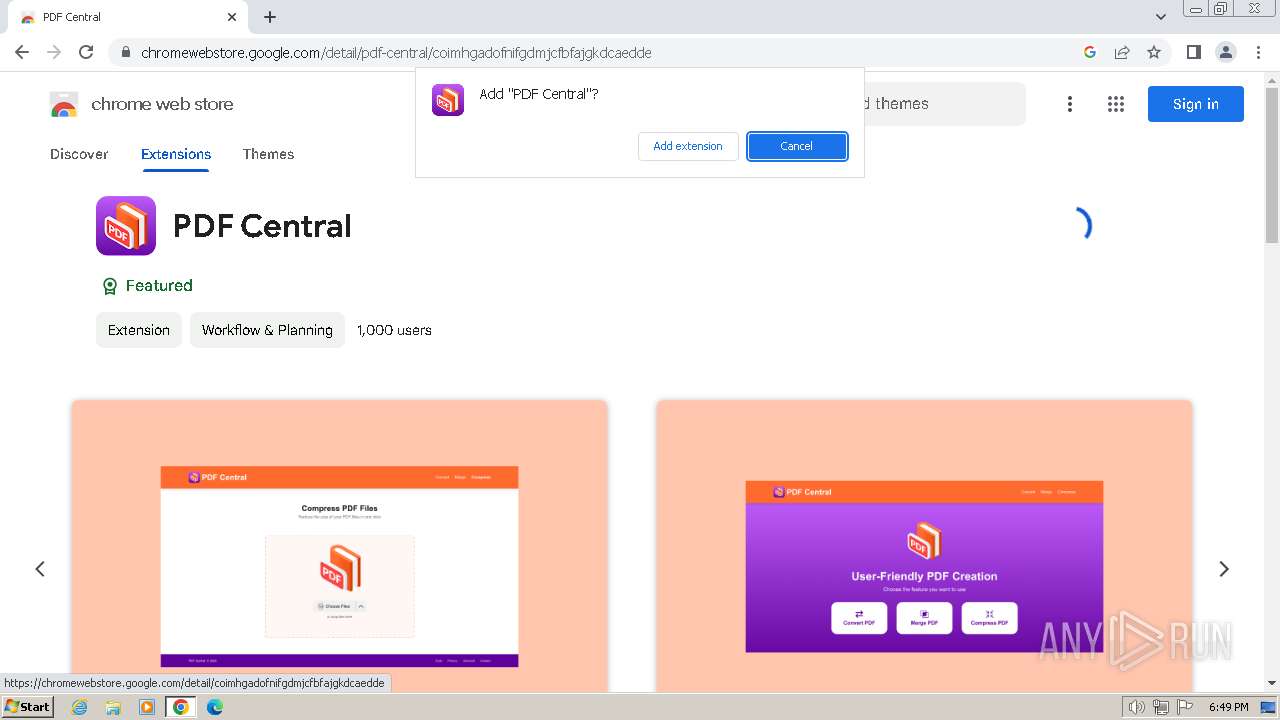This screenshot has width=1280, height=720.
Task: Reload the current page
Action: click(86, 52)
